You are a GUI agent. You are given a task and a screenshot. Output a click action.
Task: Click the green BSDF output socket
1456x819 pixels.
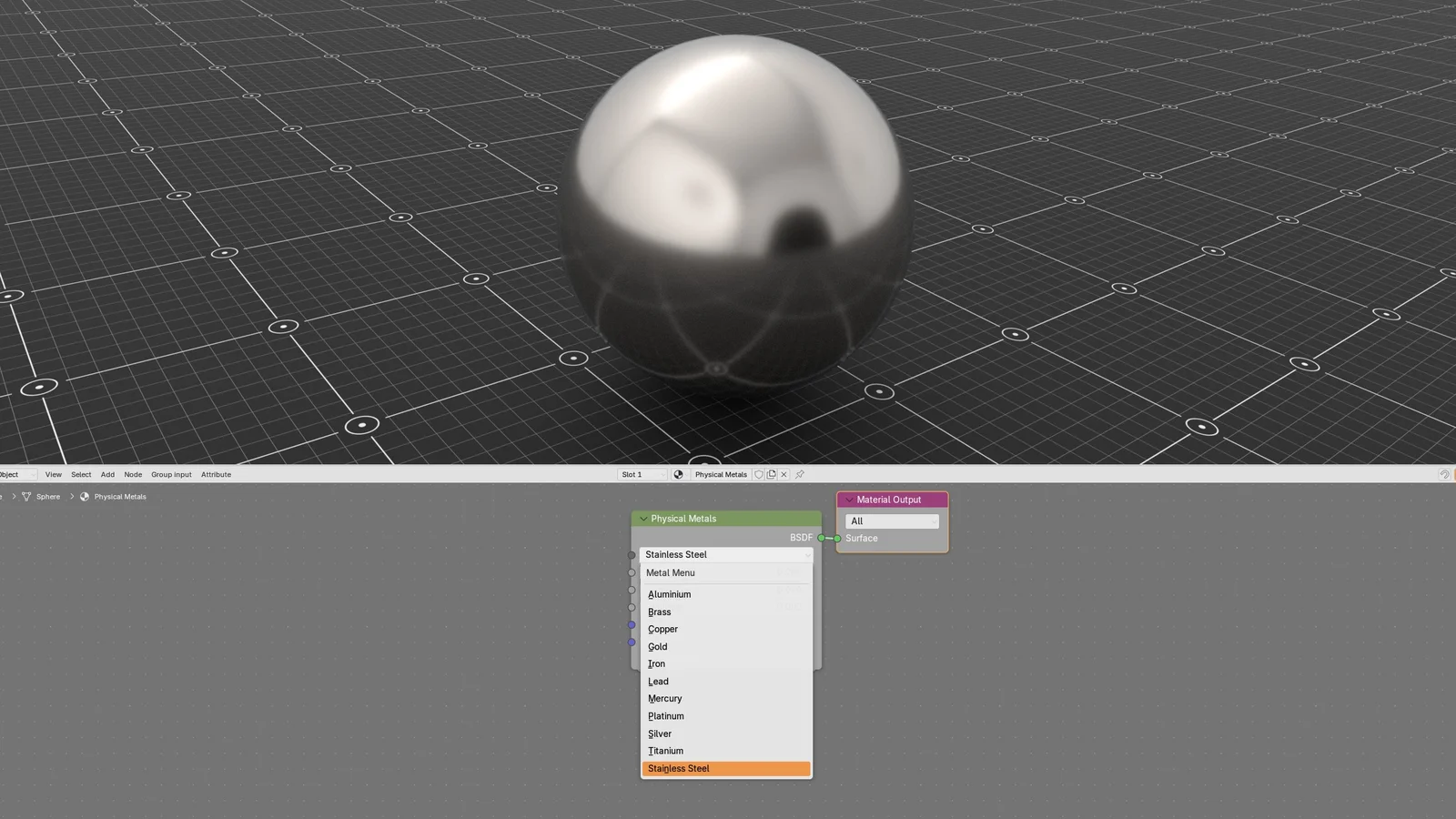[822, 538]
